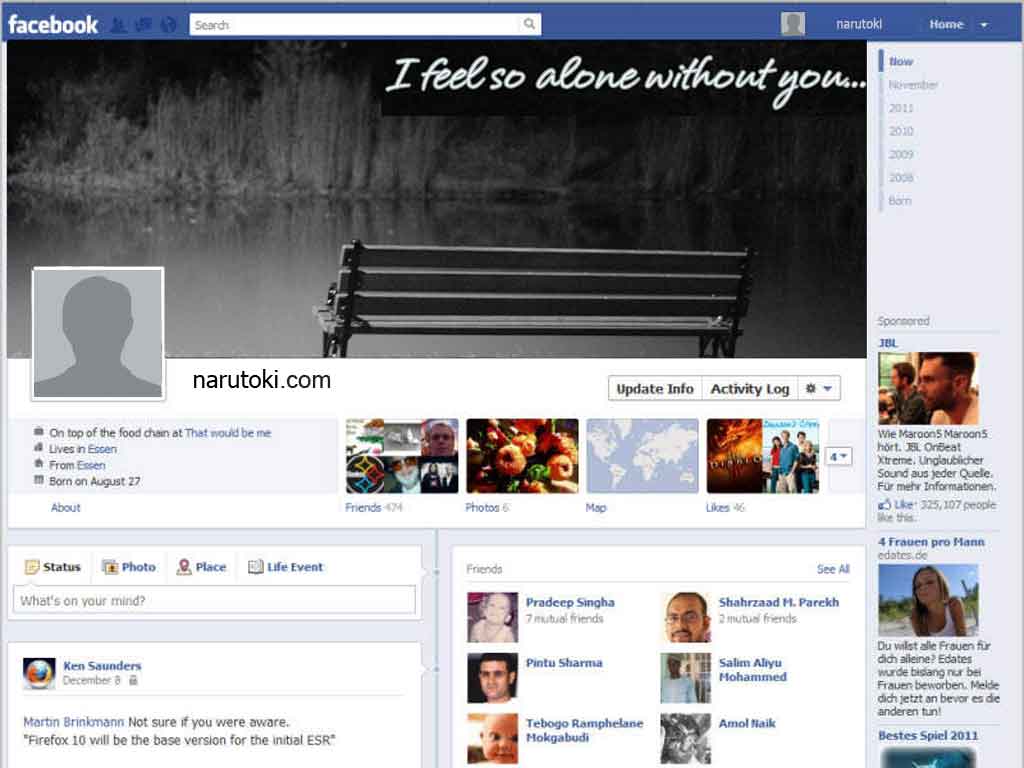Click Pintu Sharma's photo
Screen dimensions: 1024x768
click(x=493, y=678)
